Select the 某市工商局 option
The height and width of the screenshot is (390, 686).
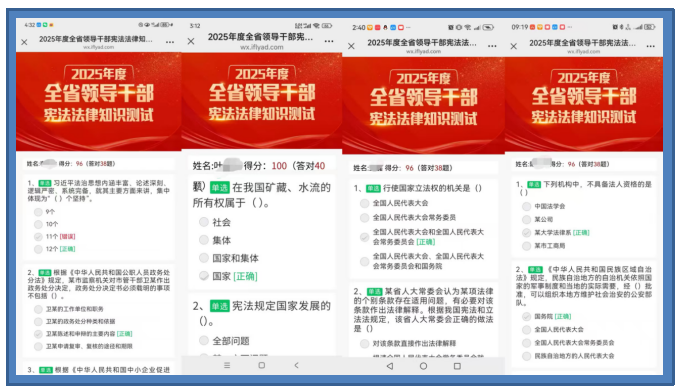(544, 246)
